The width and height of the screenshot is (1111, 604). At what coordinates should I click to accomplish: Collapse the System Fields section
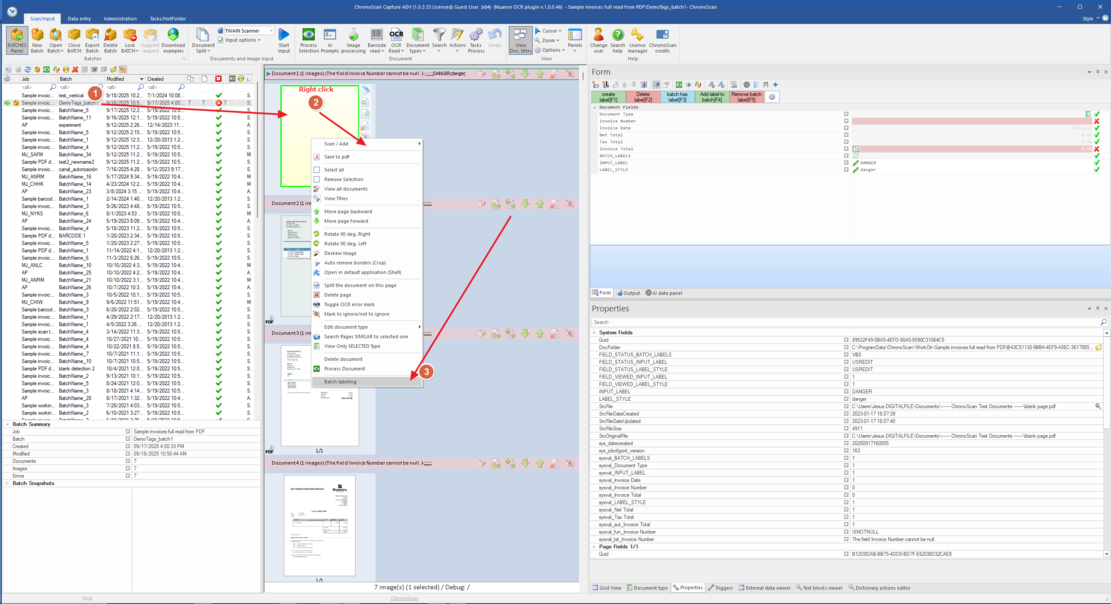pyautogui.click(x=594, y=333)
